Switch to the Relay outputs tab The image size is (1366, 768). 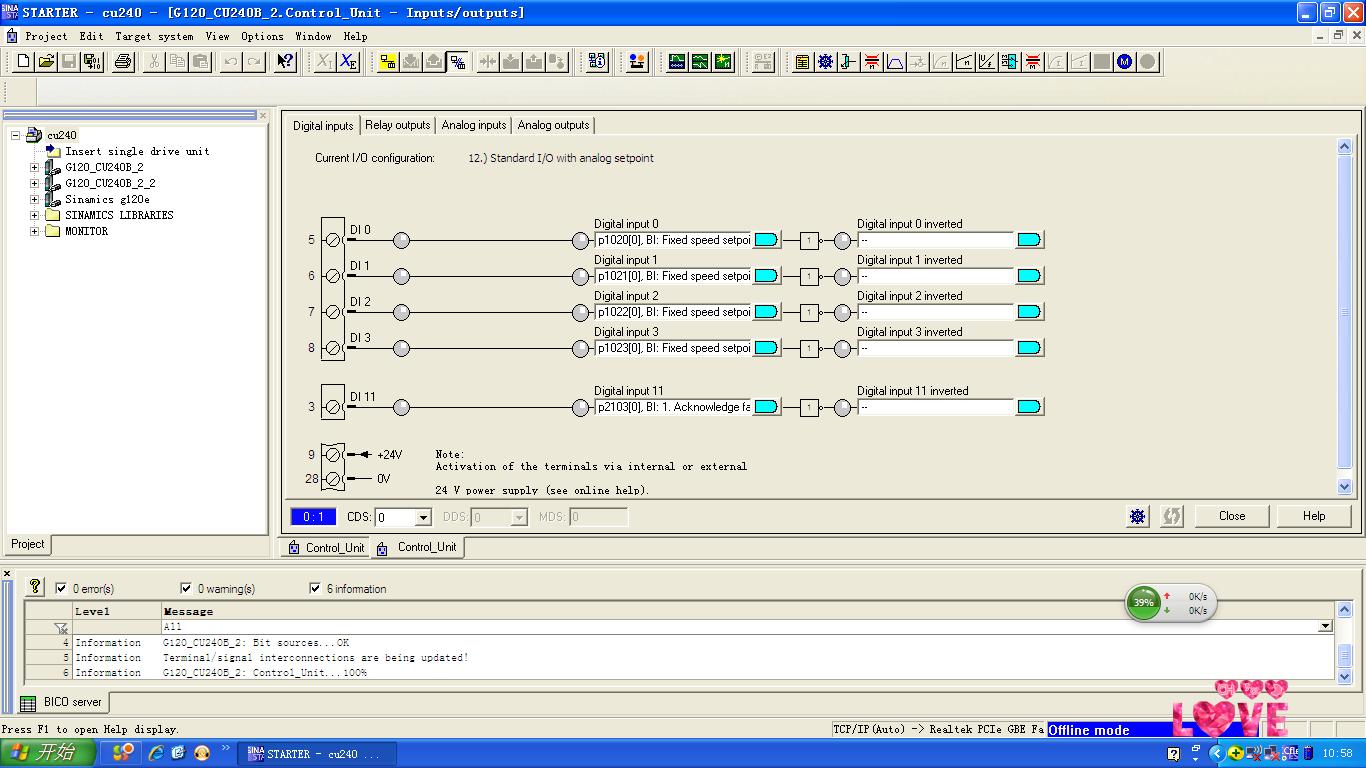coord(397,125)
